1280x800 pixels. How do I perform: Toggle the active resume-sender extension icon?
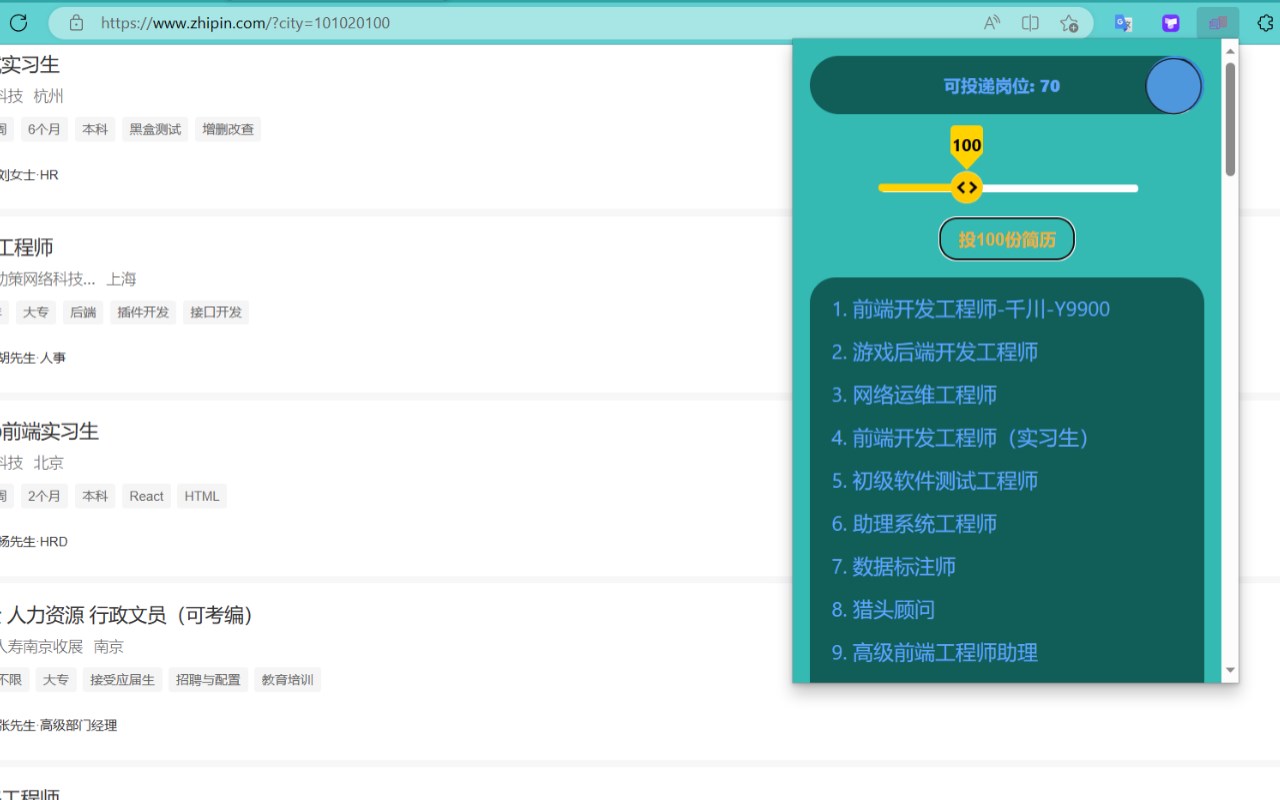[1217, 23]
